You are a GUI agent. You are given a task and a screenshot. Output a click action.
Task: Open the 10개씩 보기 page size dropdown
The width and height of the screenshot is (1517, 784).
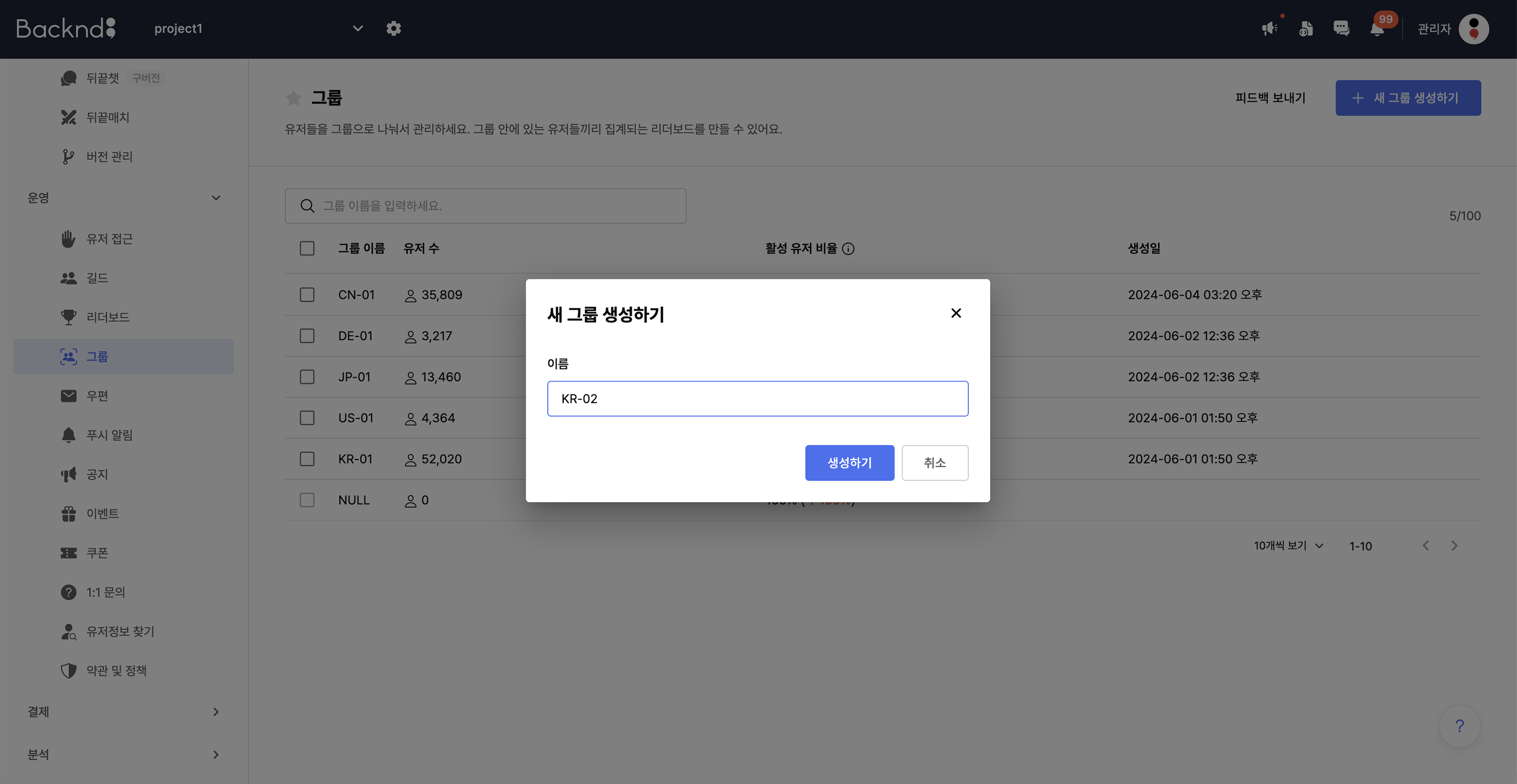click(x=1289, y=545)
